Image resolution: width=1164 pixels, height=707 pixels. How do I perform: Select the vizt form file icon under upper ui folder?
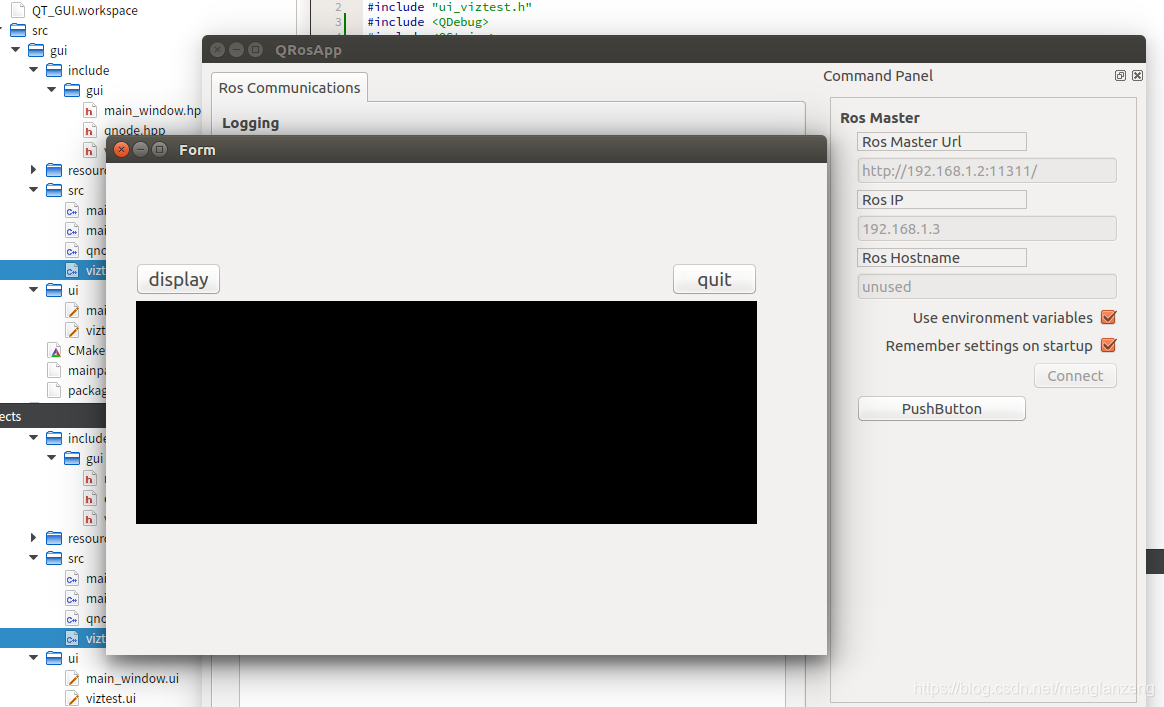72,330
